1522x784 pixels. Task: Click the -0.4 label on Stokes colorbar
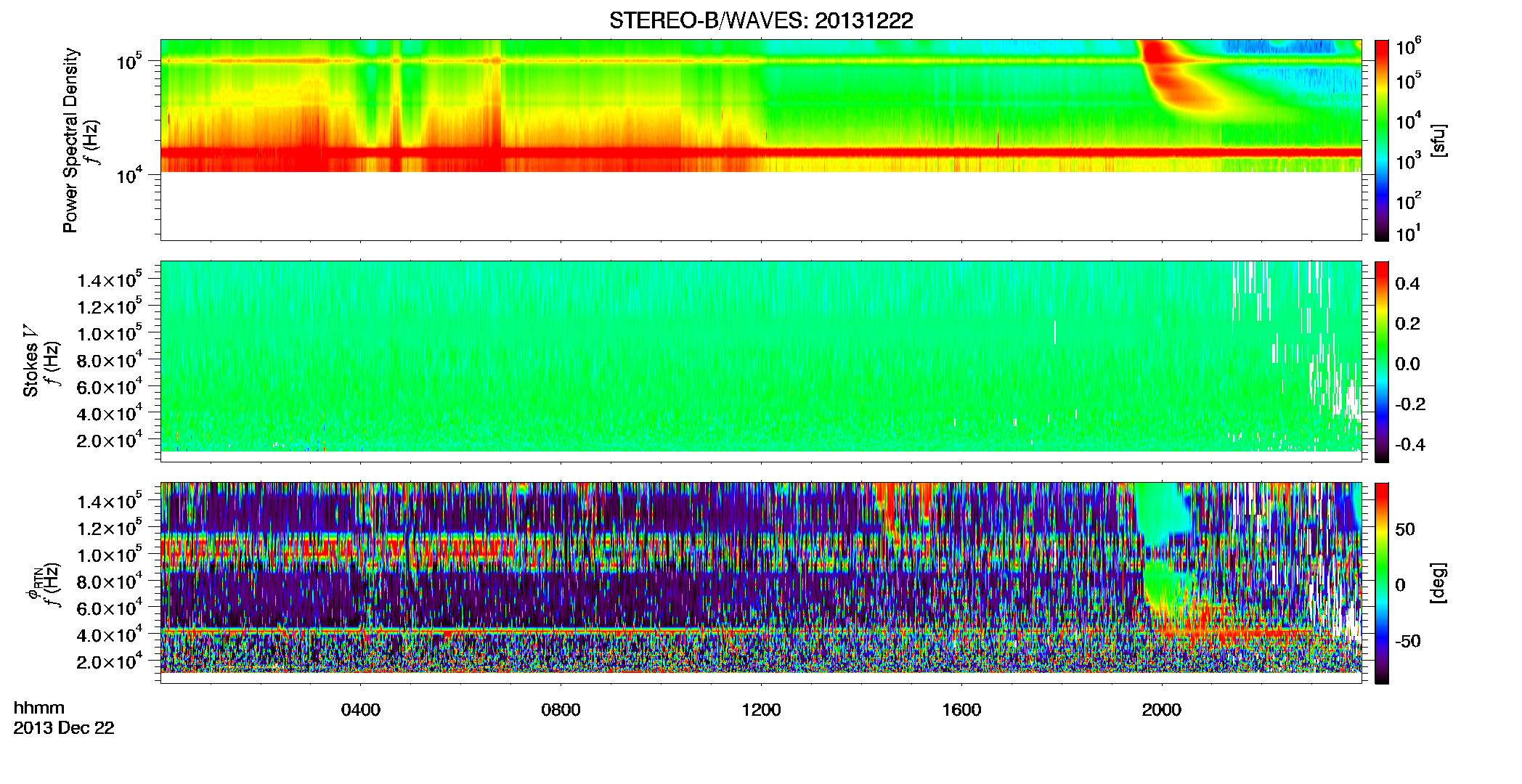pyautogui.click(x=1410, y=444)
